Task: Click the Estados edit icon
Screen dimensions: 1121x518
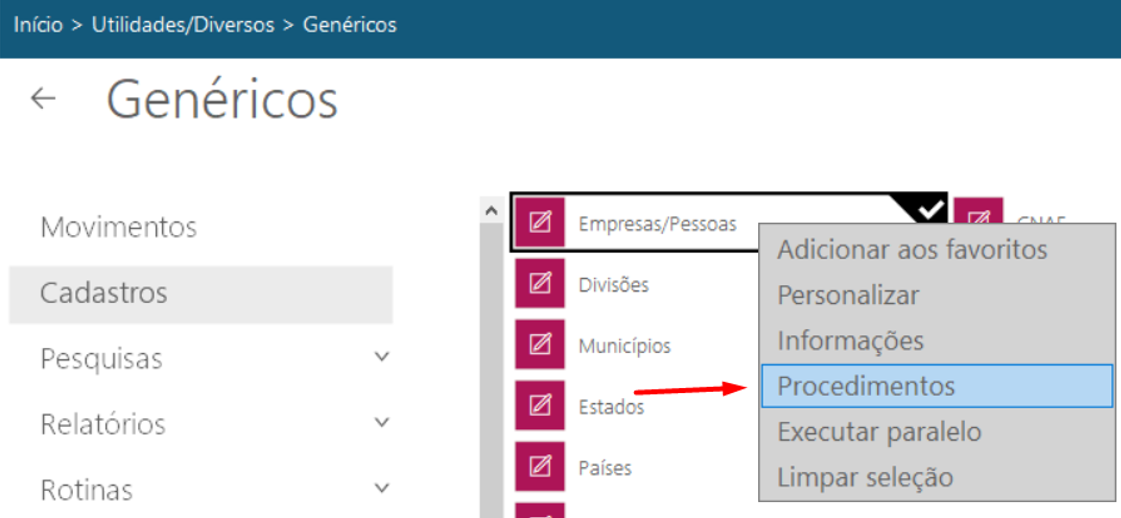Action: click(x=540, y=406)
